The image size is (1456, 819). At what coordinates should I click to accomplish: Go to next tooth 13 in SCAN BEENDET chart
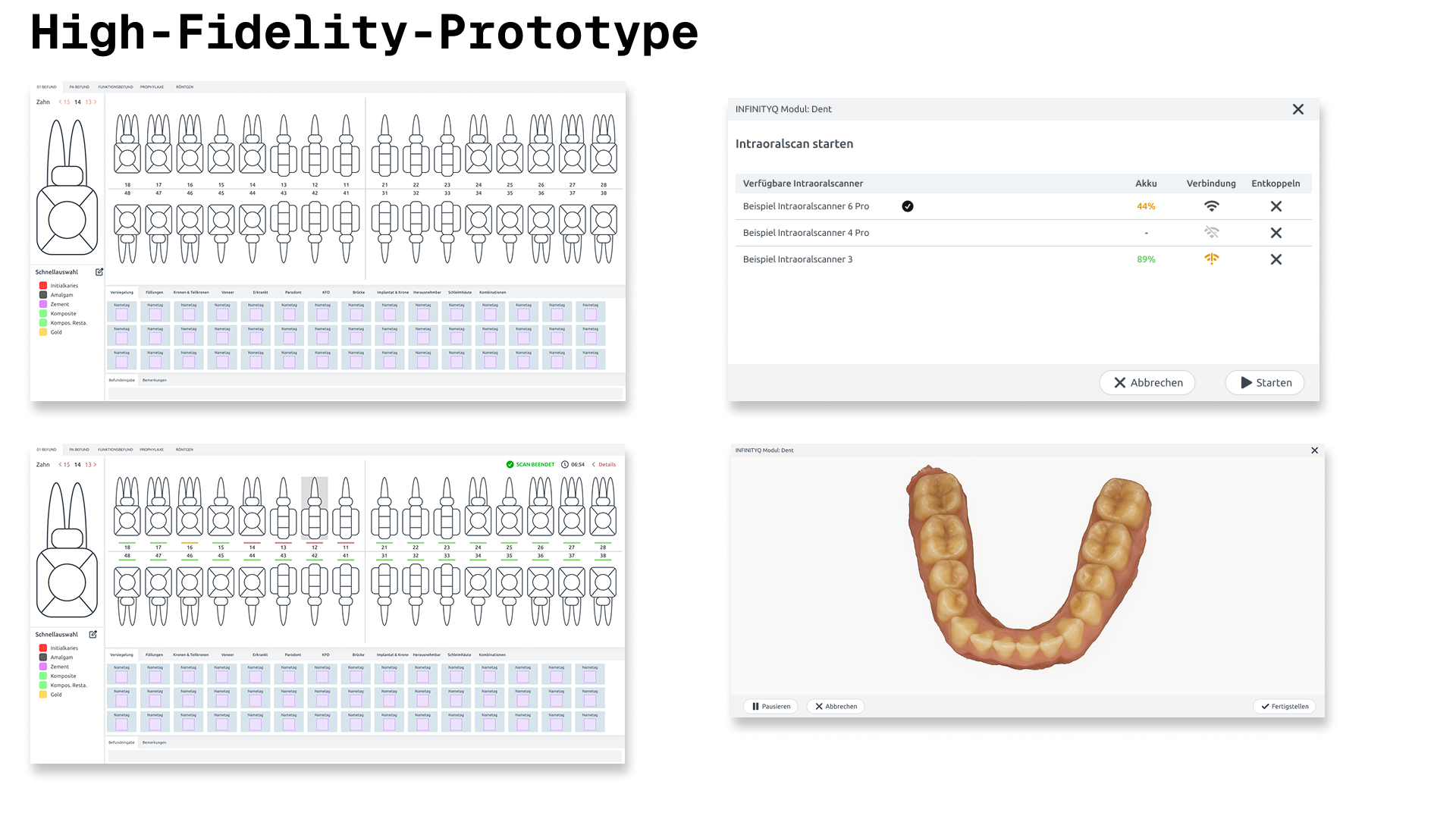pos(90,465)
